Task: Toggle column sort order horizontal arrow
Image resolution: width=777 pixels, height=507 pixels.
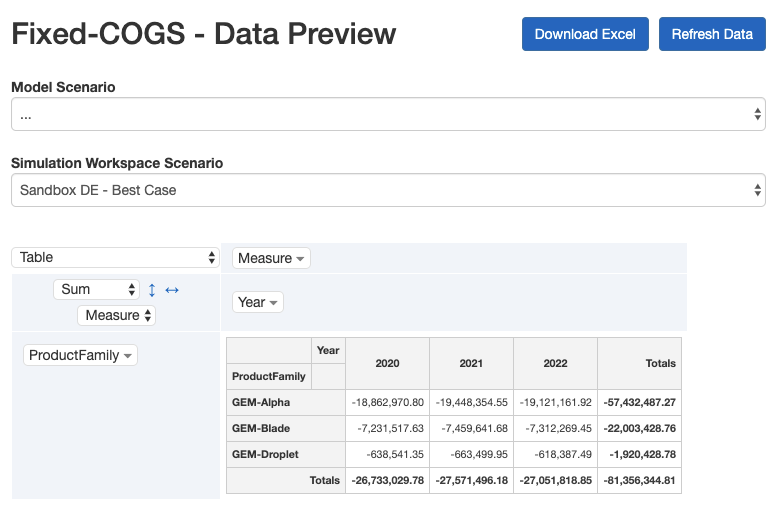Action: click(172, 290)
